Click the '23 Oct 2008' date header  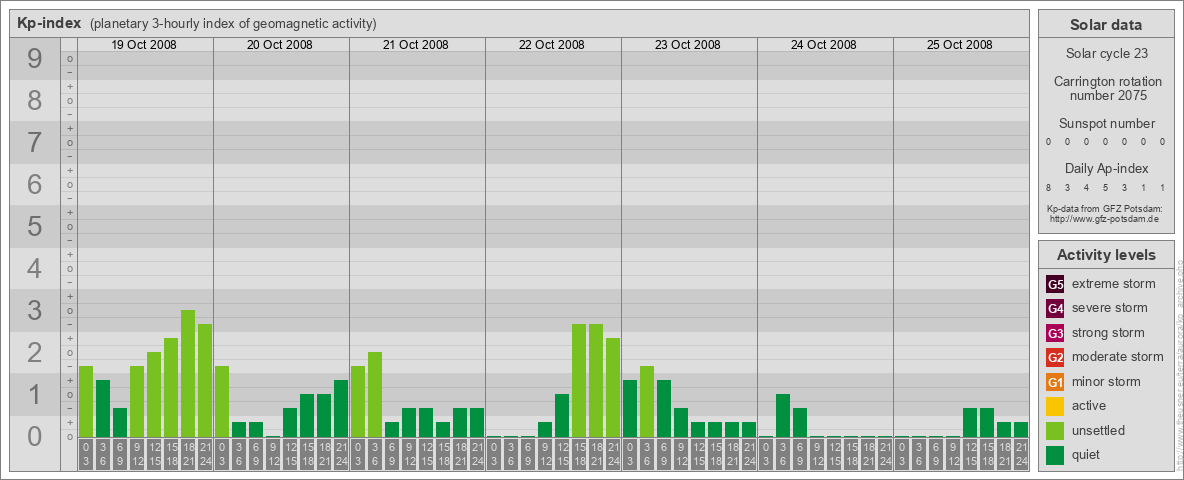tap(687, 45)
